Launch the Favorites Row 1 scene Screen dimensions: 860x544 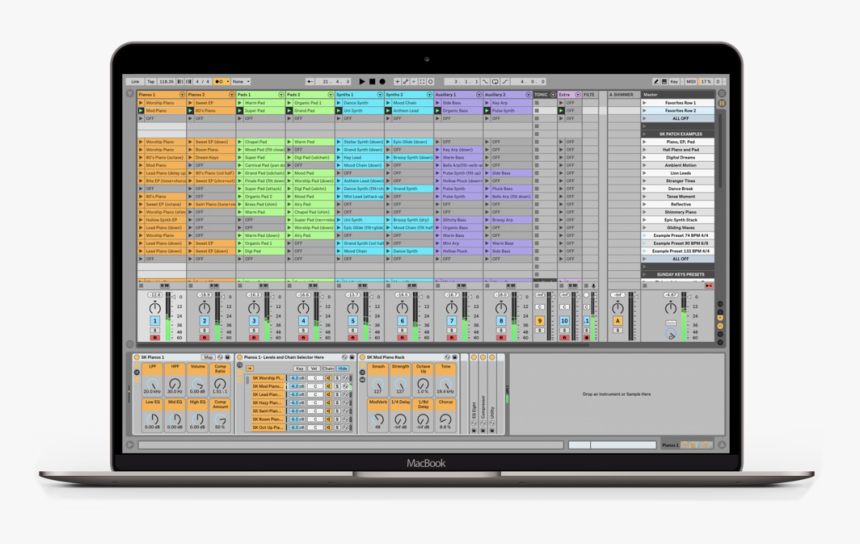[644, 103]
